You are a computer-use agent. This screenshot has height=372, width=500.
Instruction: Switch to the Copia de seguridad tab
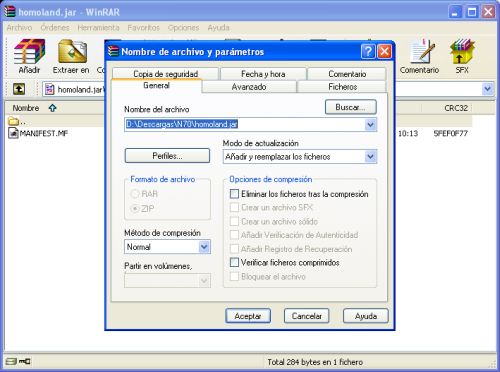tap(166, 74)
